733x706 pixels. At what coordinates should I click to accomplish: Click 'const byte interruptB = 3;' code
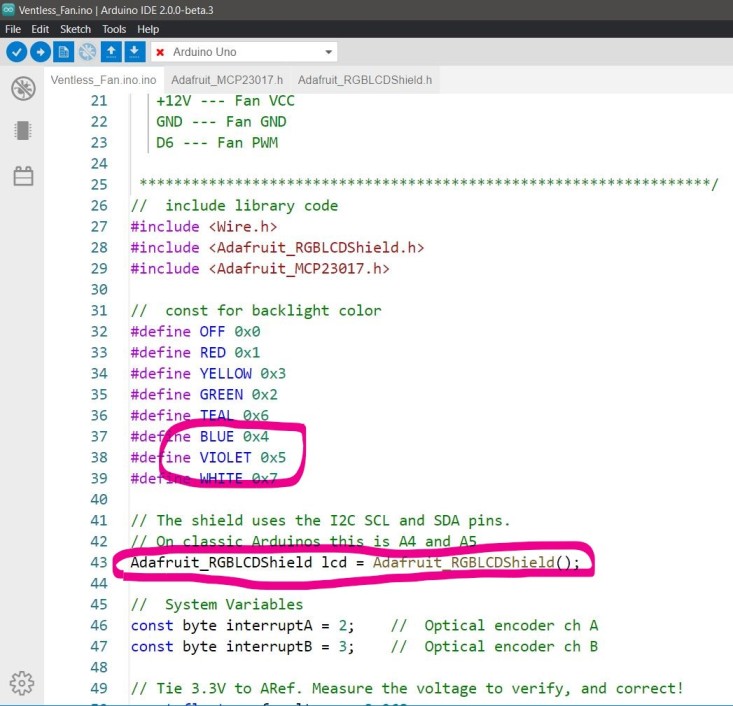pyautogui.click(x=242, y=647)
